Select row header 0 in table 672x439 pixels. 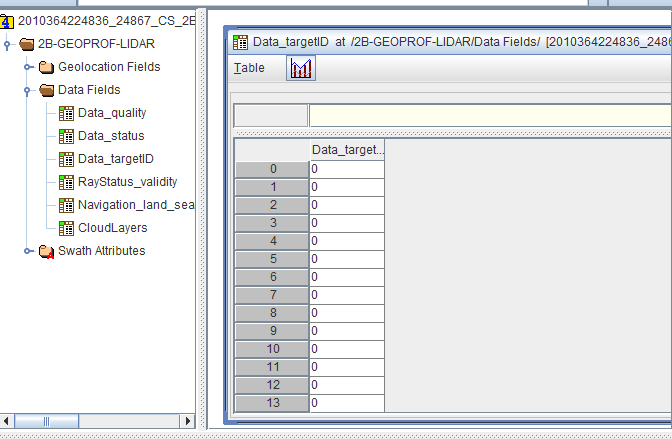272,169
